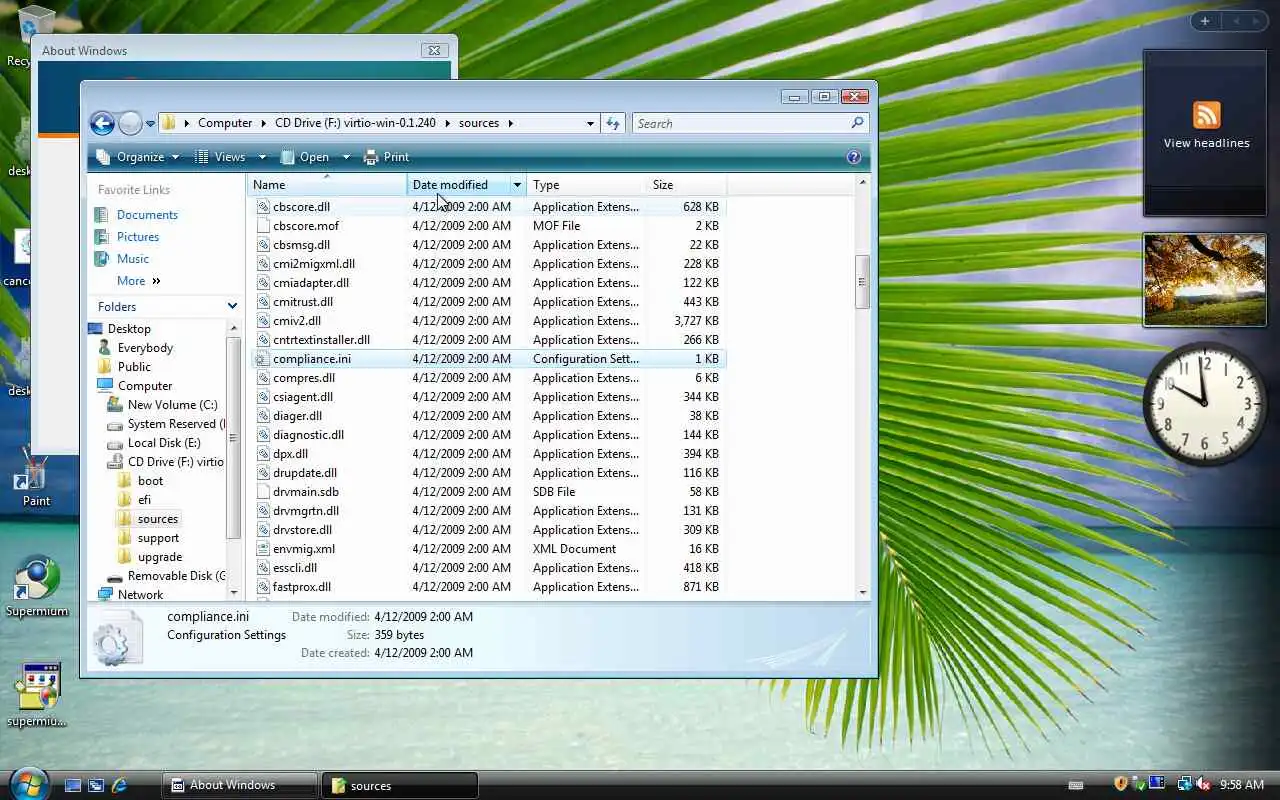Open Date modified column filter dropdown
Viewport: 1280px width, 800px height.
coord(517,185)
